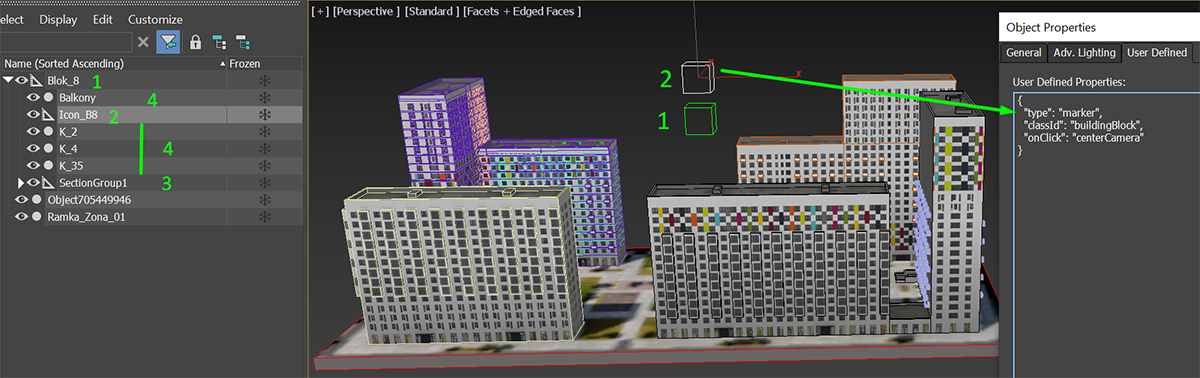Screen dimensions: 1200x378
Task: Freeze Icon_B8 via its snowflake icon
Action: point(265,115)
